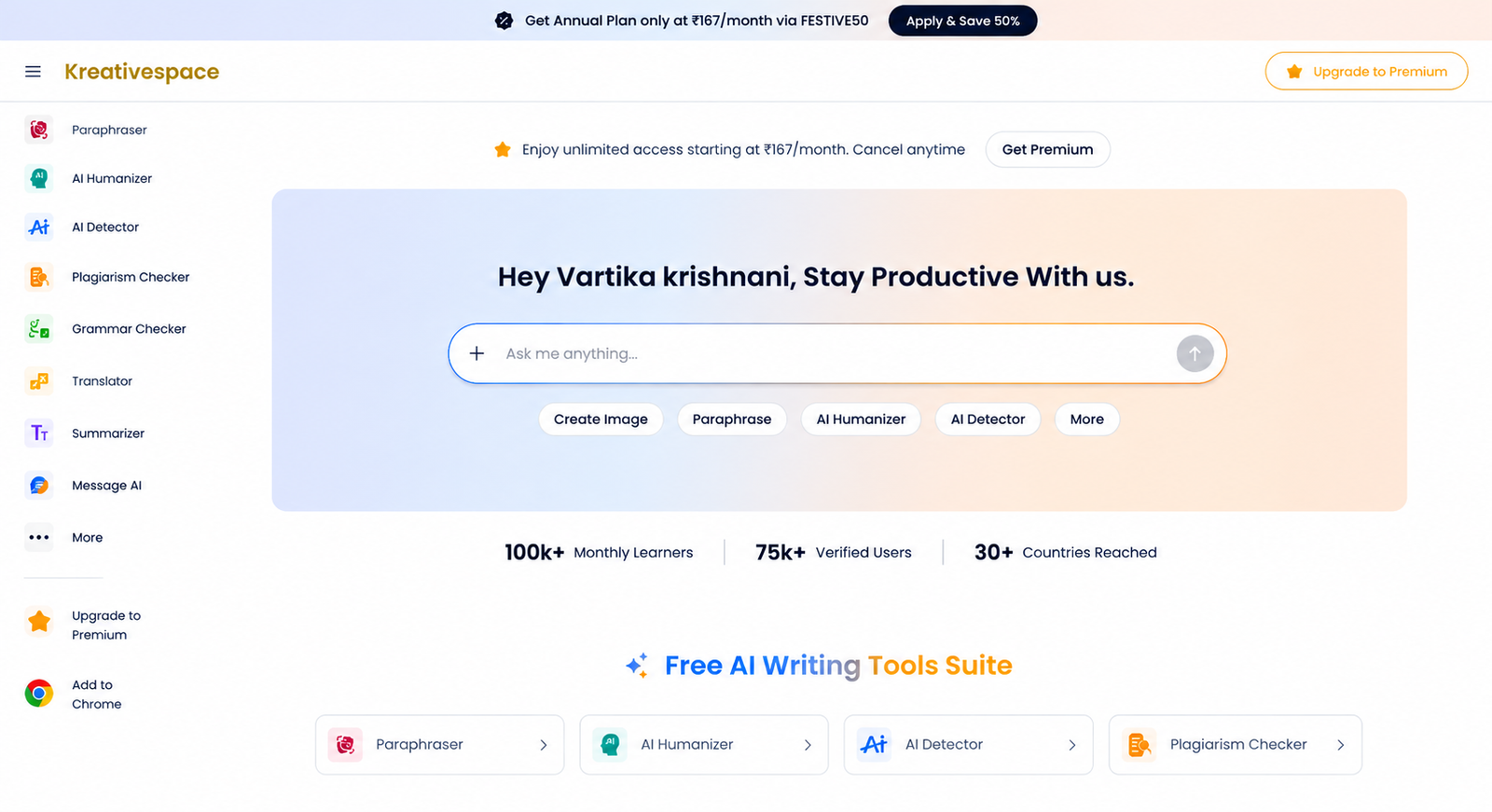The width and height of the screenshot is (1492, 812).
Task: Click the three-dot More icon in sidebar
Action: pyautogui.click(x=39, y=537)
